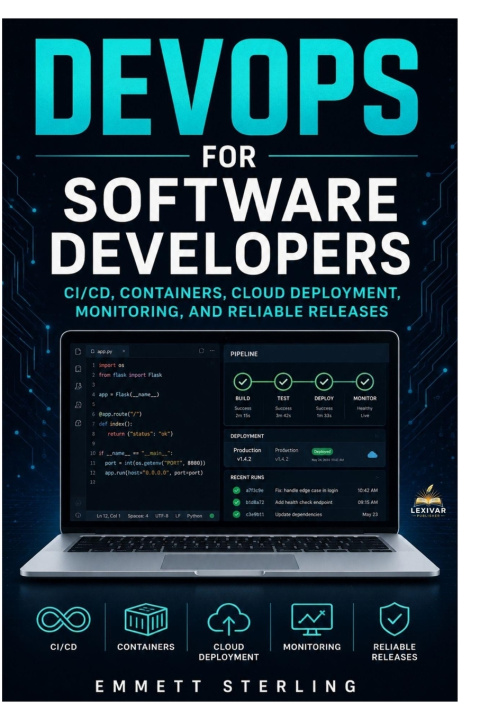Image resolution: width=480 pixels, height=720 pixels.
Task: Click green check beside run a7f3c9e
Action: click(x=237, y=490)
